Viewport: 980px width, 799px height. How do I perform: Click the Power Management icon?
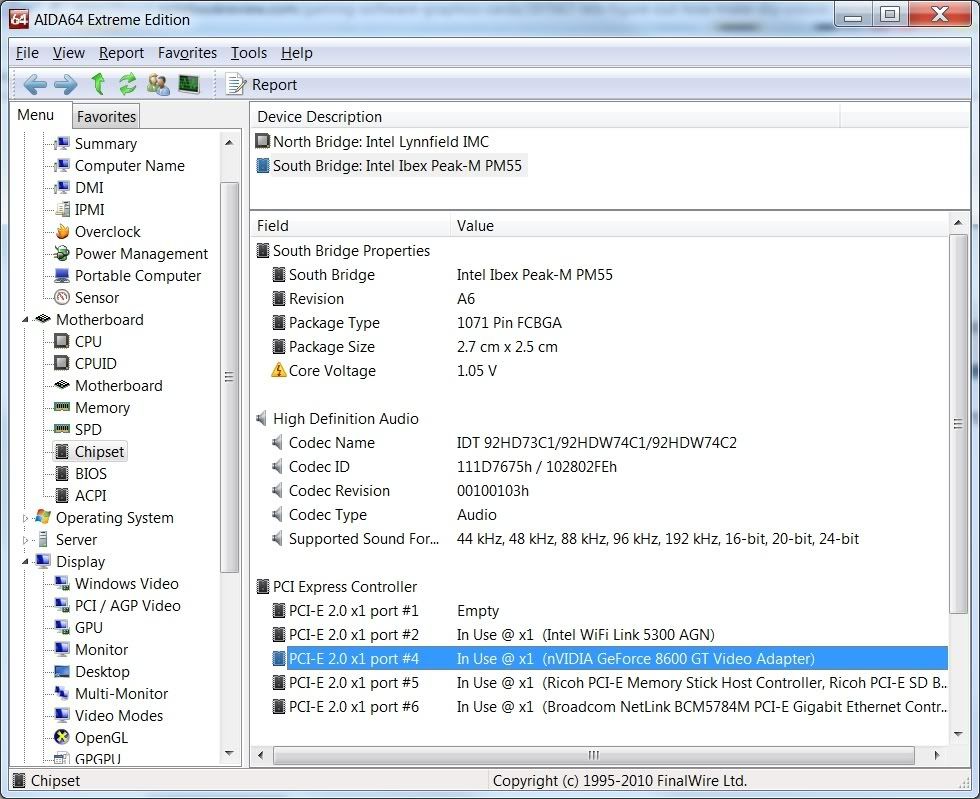click(x=62, y=253)
